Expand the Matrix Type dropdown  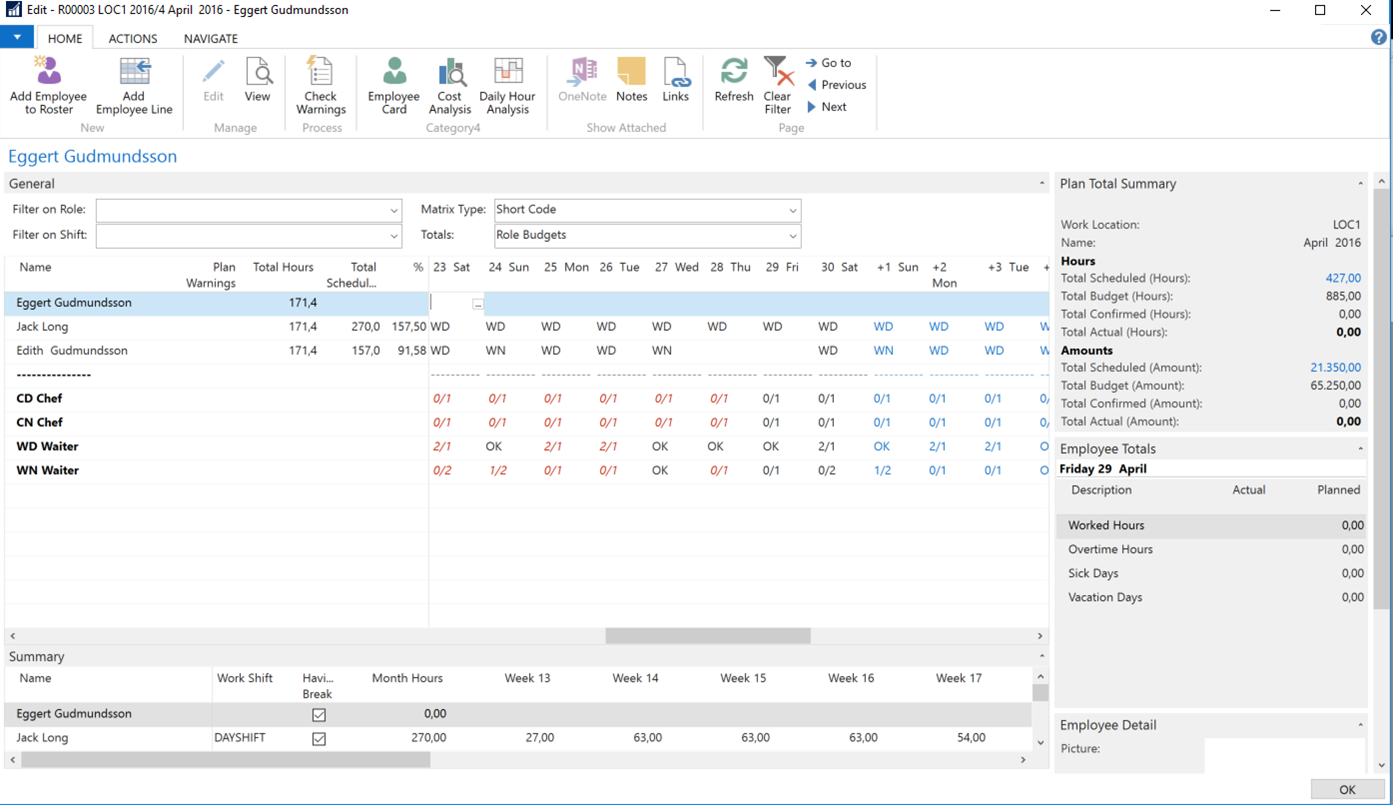coord(792,211)
